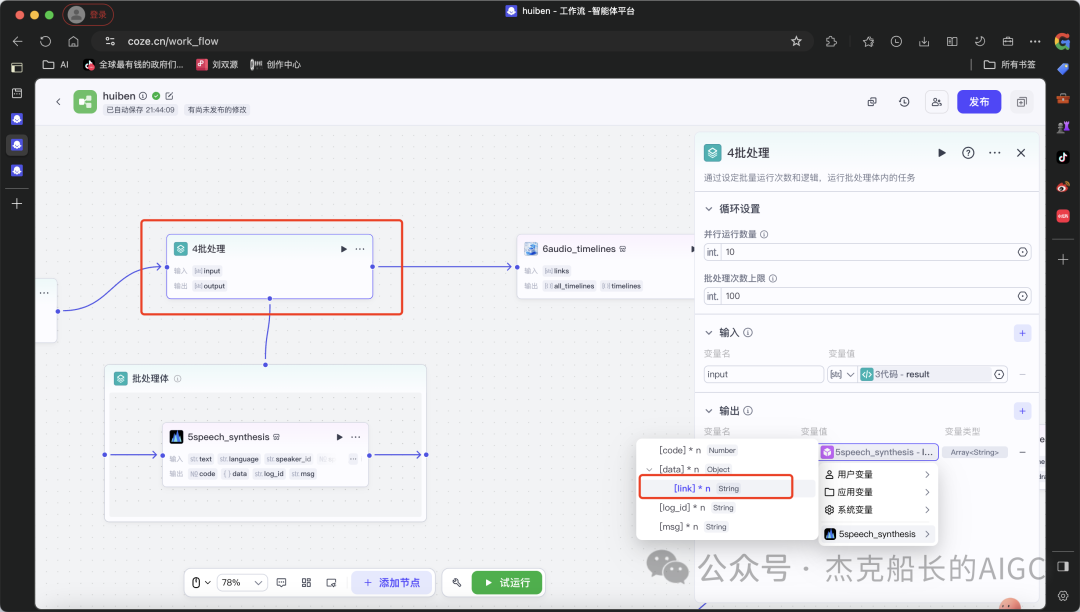The width and height of the screenshot is (1080, 612).
Task: Auto-arrange nodes with layout icon
Action: tap(307, 582)
